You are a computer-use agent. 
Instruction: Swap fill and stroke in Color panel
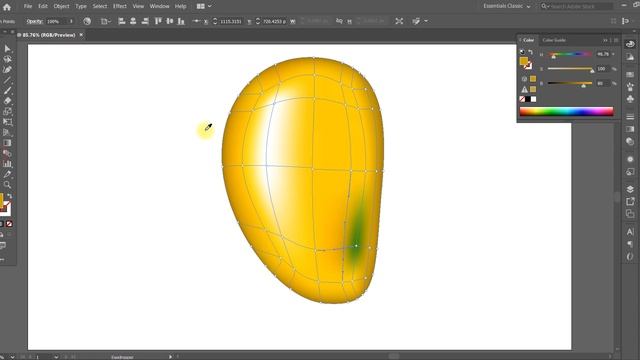(530, 52)
